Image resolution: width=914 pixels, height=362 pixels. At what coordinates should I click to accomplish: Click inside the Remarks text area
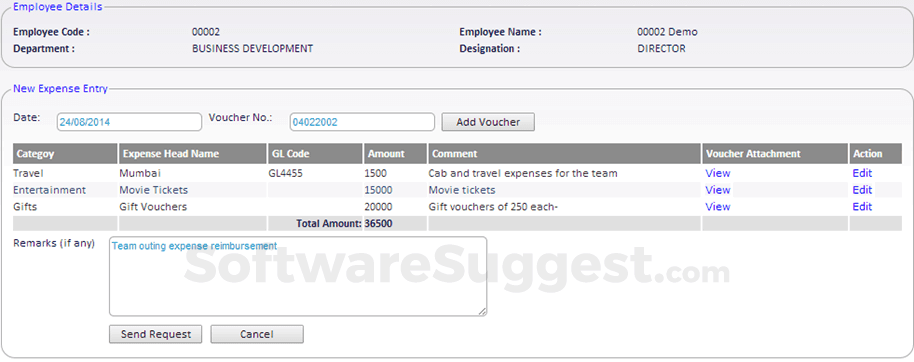click(x=298, y=276)
